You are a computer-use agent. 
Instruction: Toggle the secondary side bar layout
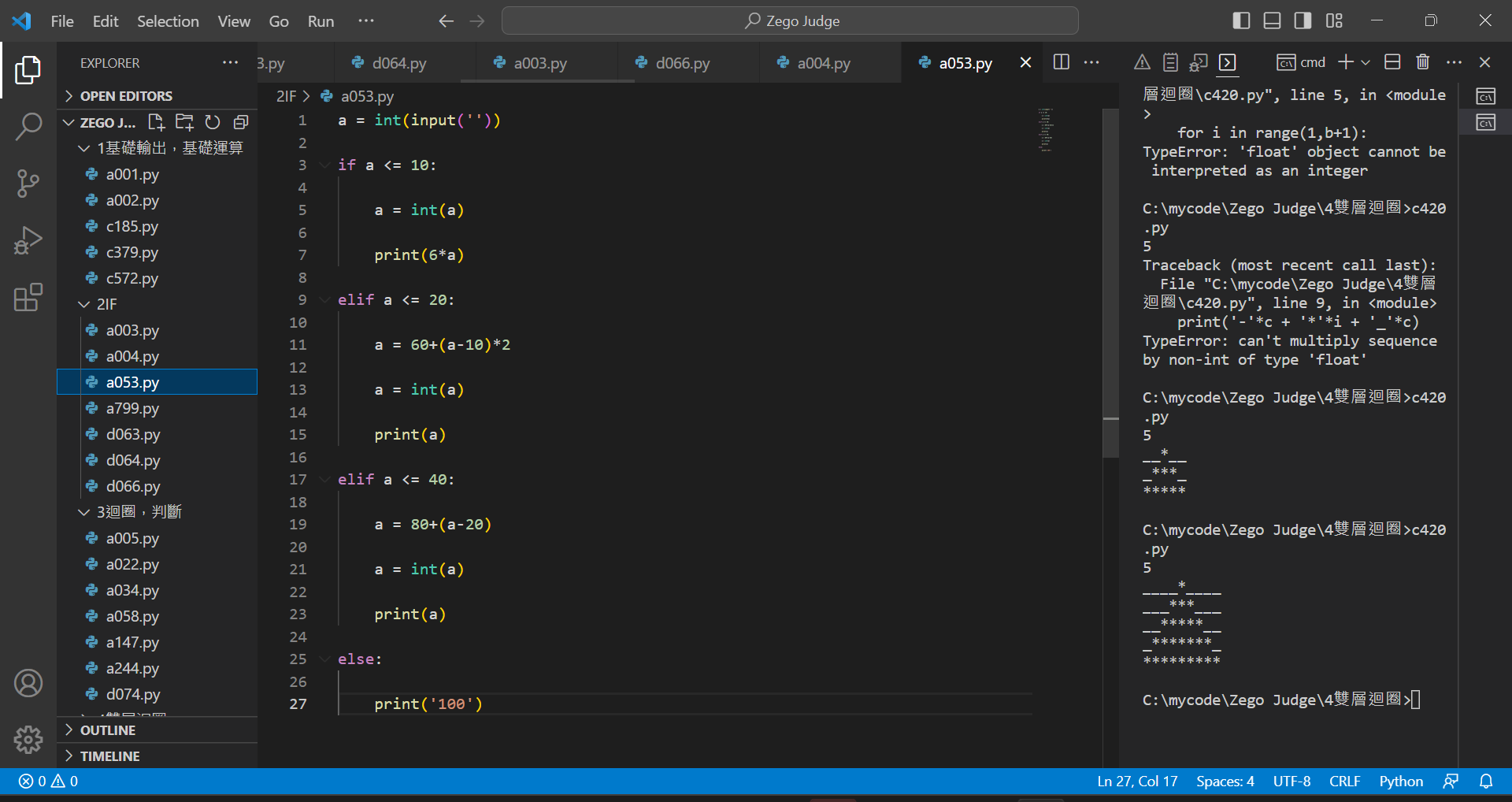(1303, 21)
